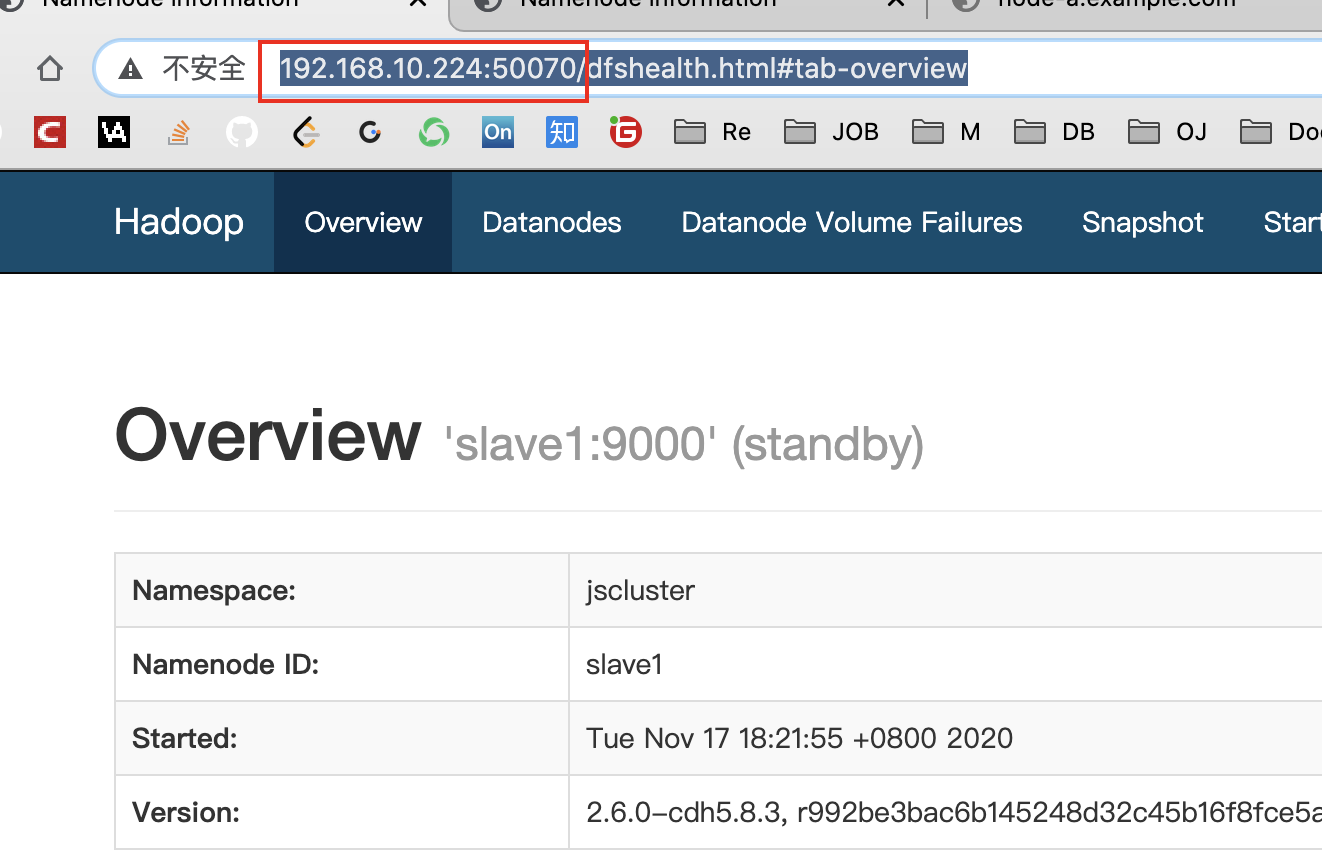Screen dimensions: 1322x850
Task: Click the Namespace: label cell
Action: (x=342, y=590)
